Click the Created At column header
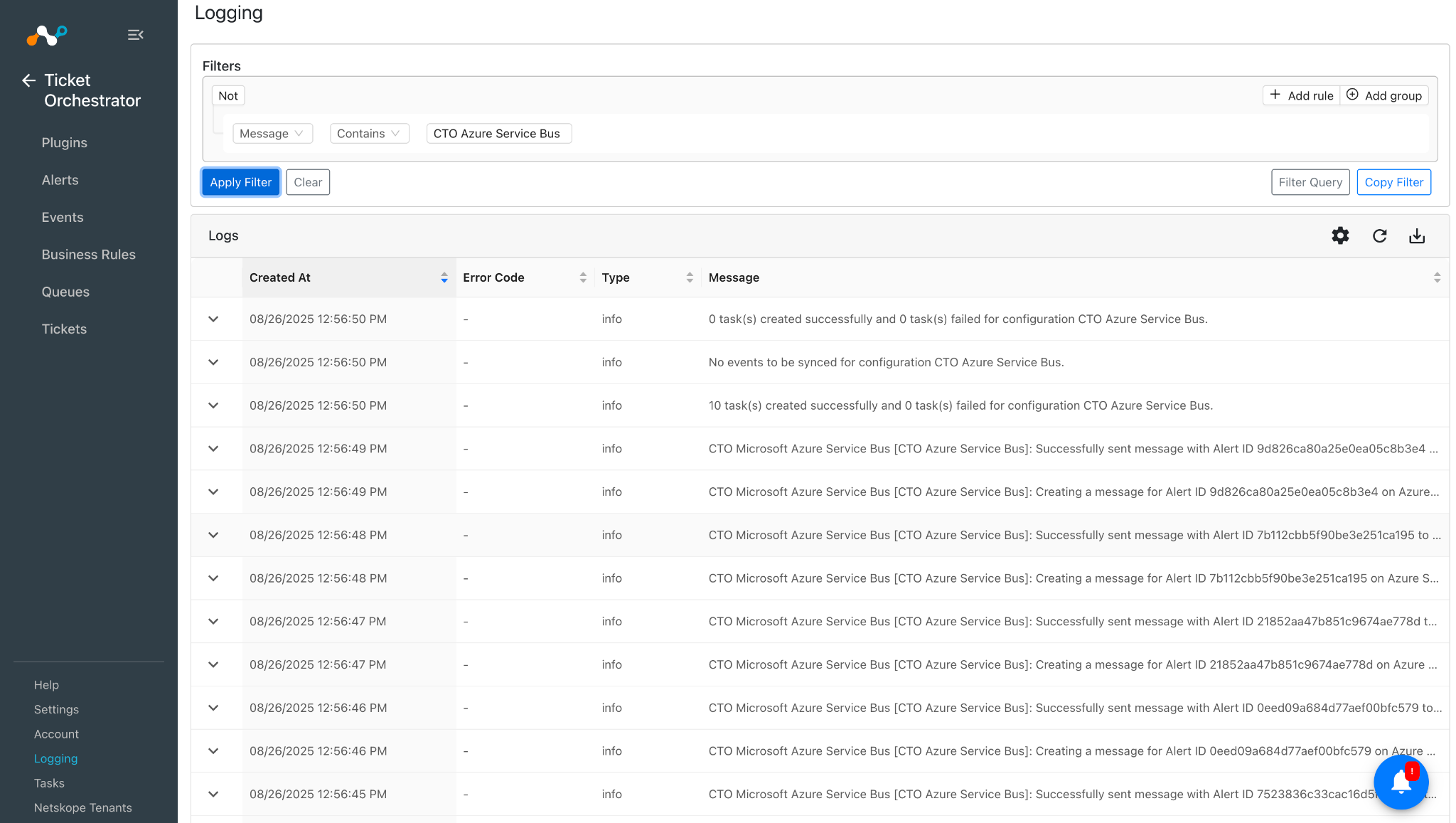 coord(348,277)
